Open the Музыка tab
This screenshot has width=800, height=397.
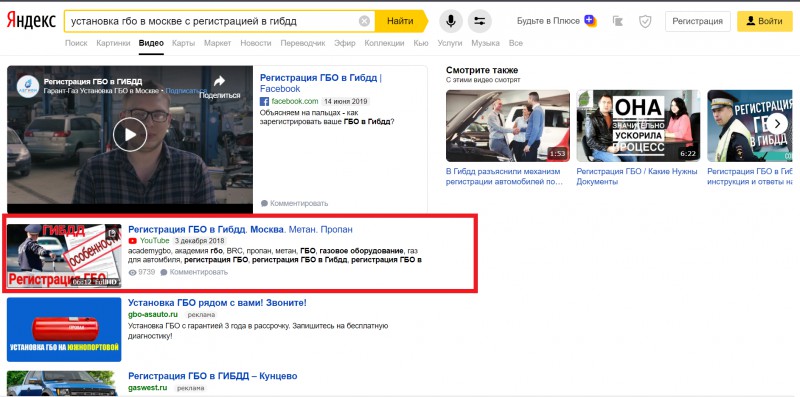click(x=485, y=43)
